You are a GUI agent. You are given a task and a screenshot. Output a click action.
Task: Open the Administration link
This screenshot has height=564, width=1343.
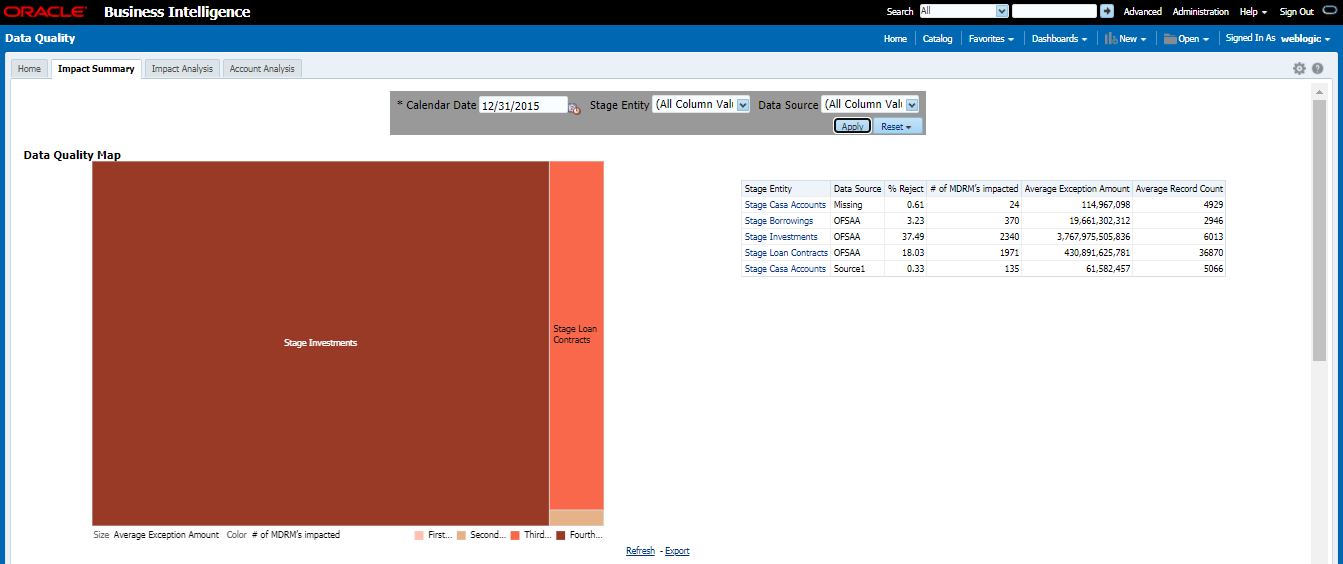(x=1200, y=12)
